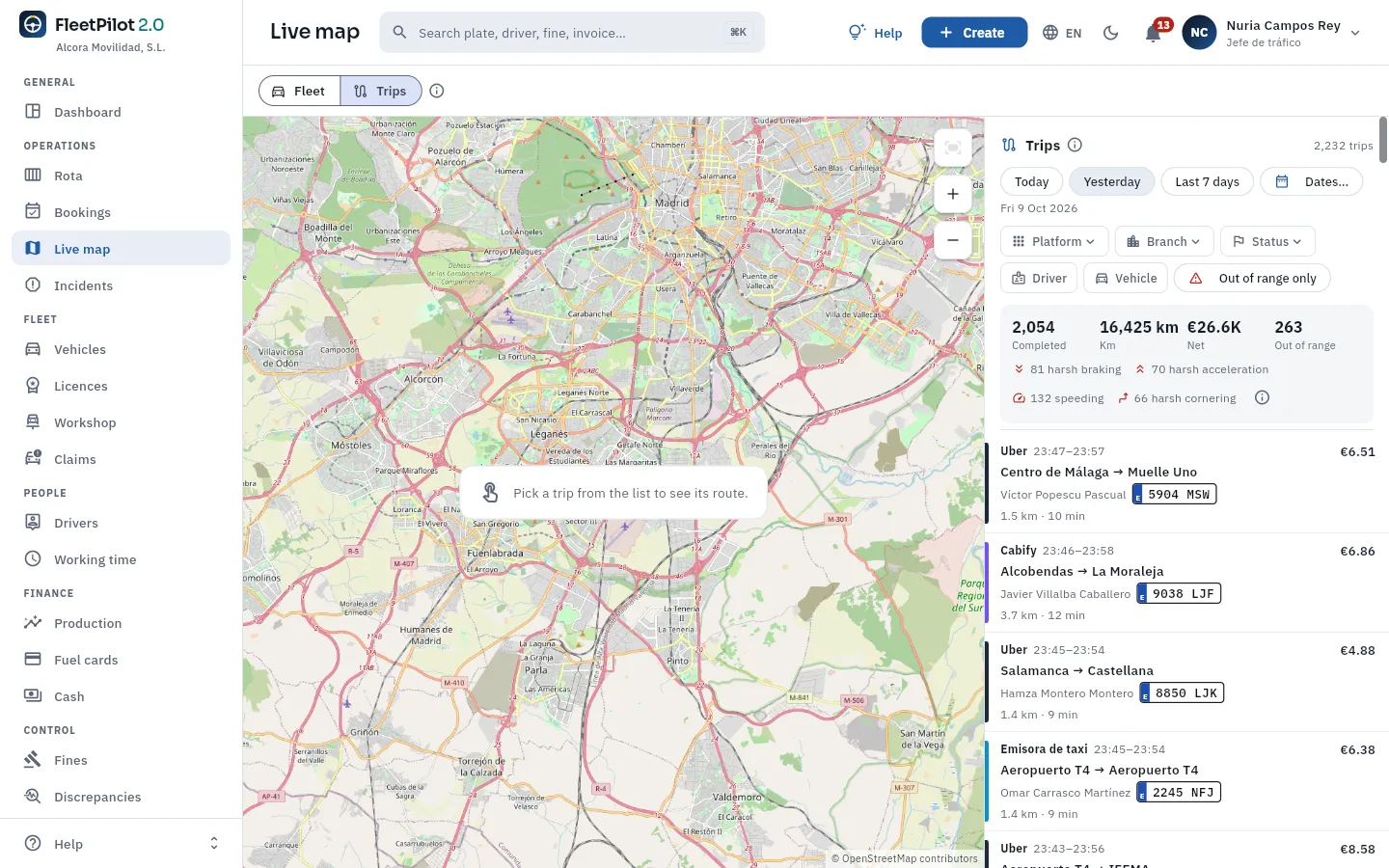Open notifications bell with 13 badge
1389x868 pixels.
coord(1153,33)
